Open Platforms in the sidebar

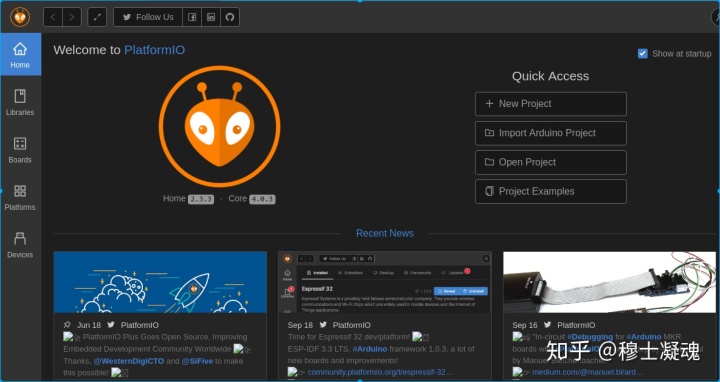pyautogui.click(x=20, y=197)
